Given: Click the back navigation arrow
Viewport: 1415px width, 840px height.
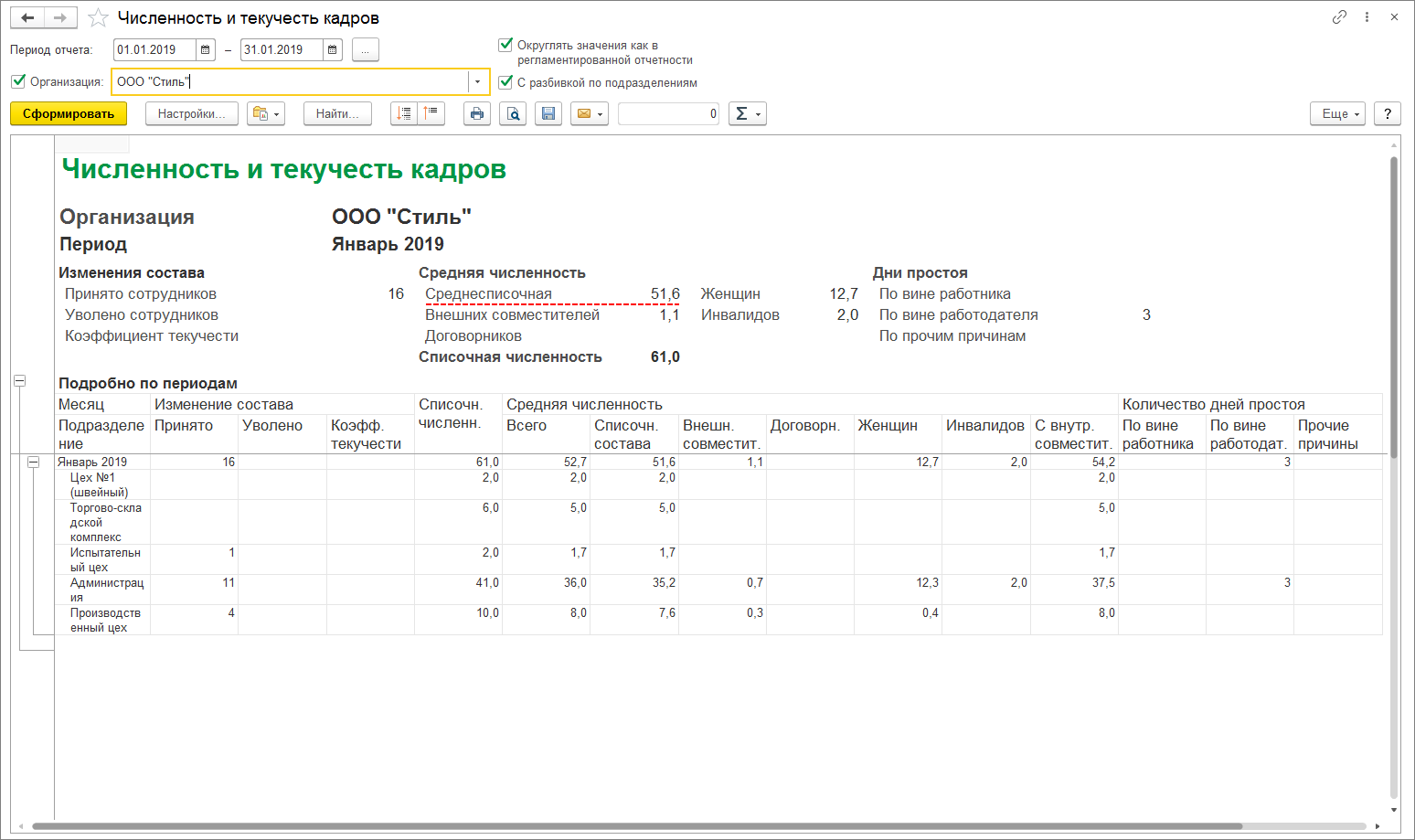Looking at the screenshot, I should click(x=27, y=18).
